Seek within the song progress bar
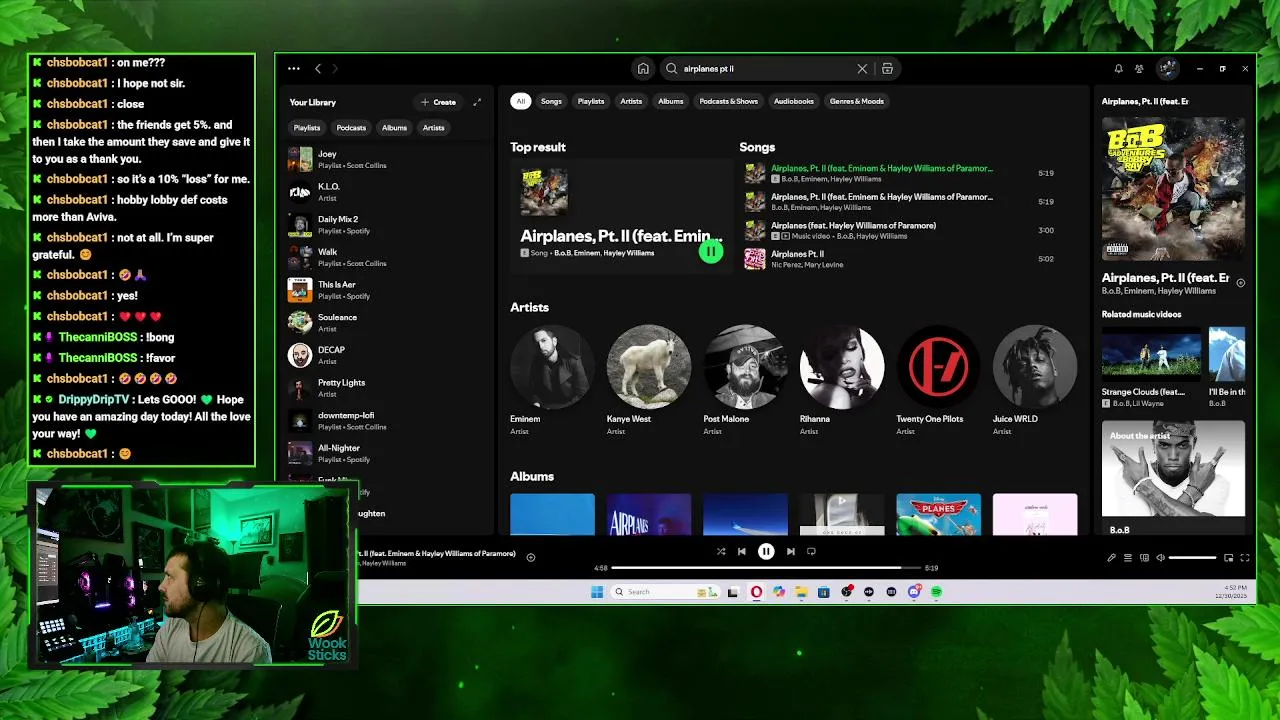Image resolution: width=1280 pixels, height=720 pixels. (x=766, y=568)
